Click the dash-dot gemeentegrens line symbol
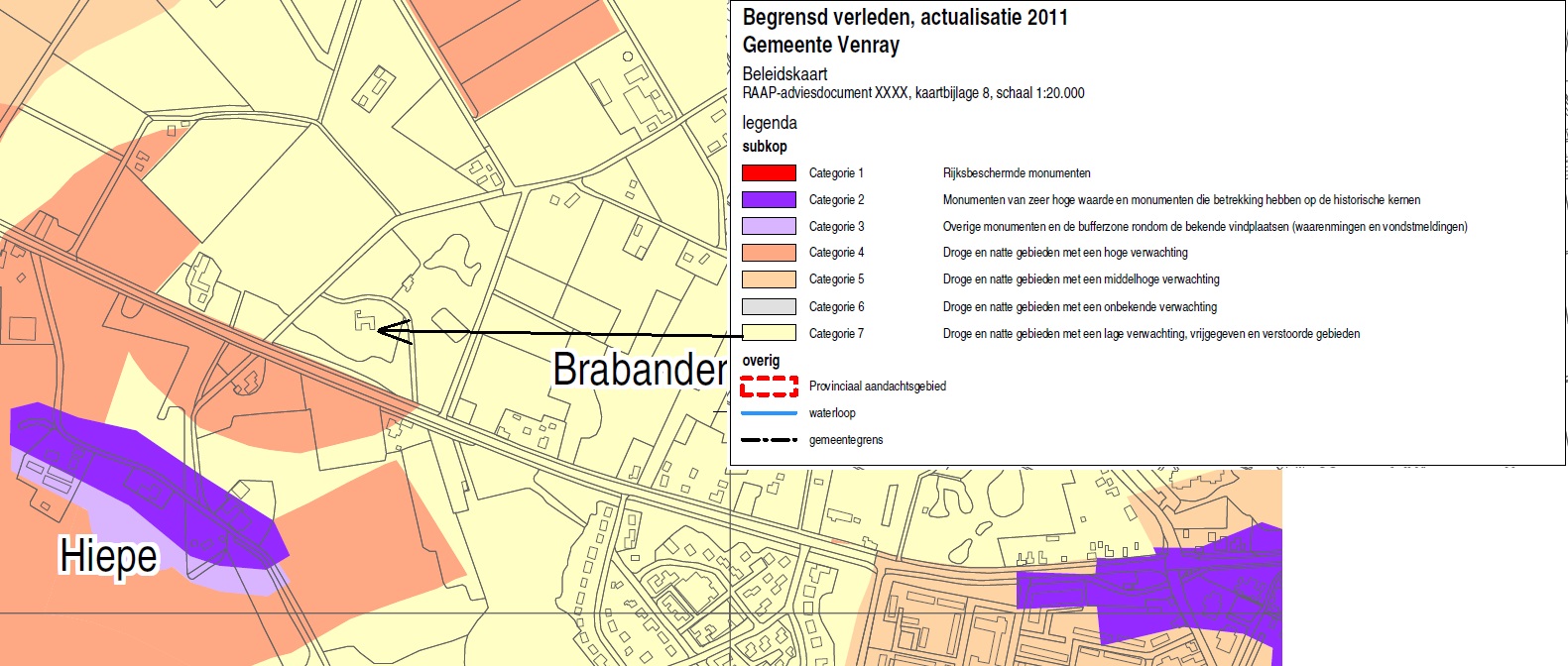Image resolution: width=1568 pixels, height=666 pixels. point(769,439)
